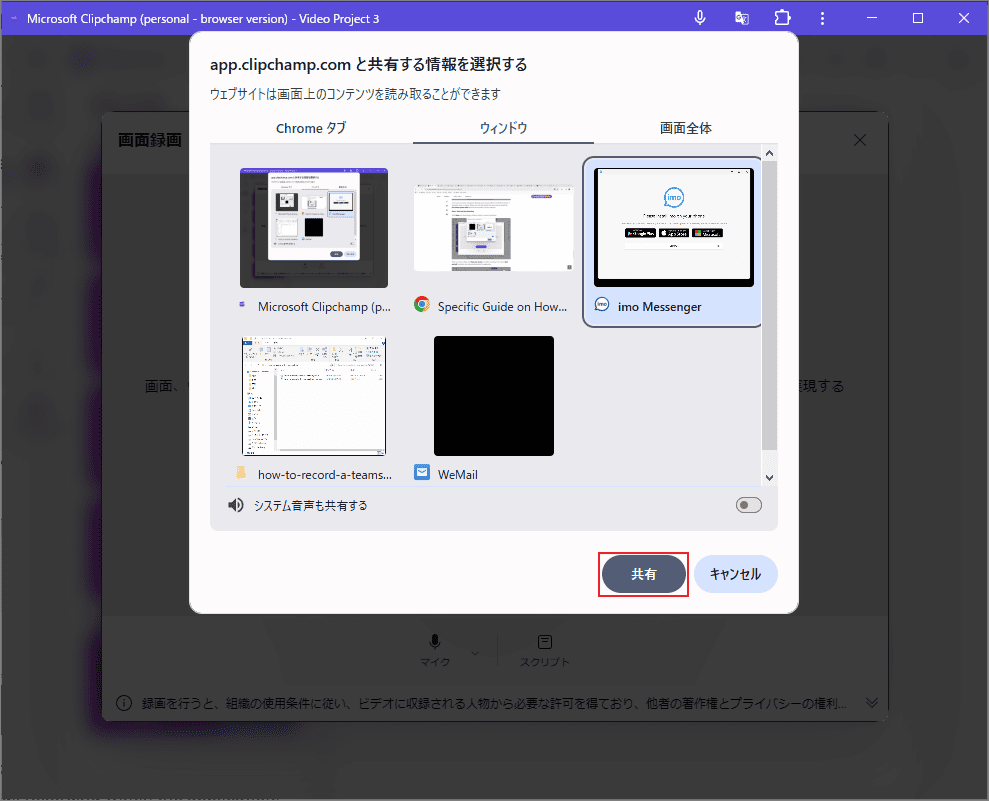The width and height of the screenshot is (989, 801).
Task: Click the microphone icon in title bar
Action: (699, 18)
